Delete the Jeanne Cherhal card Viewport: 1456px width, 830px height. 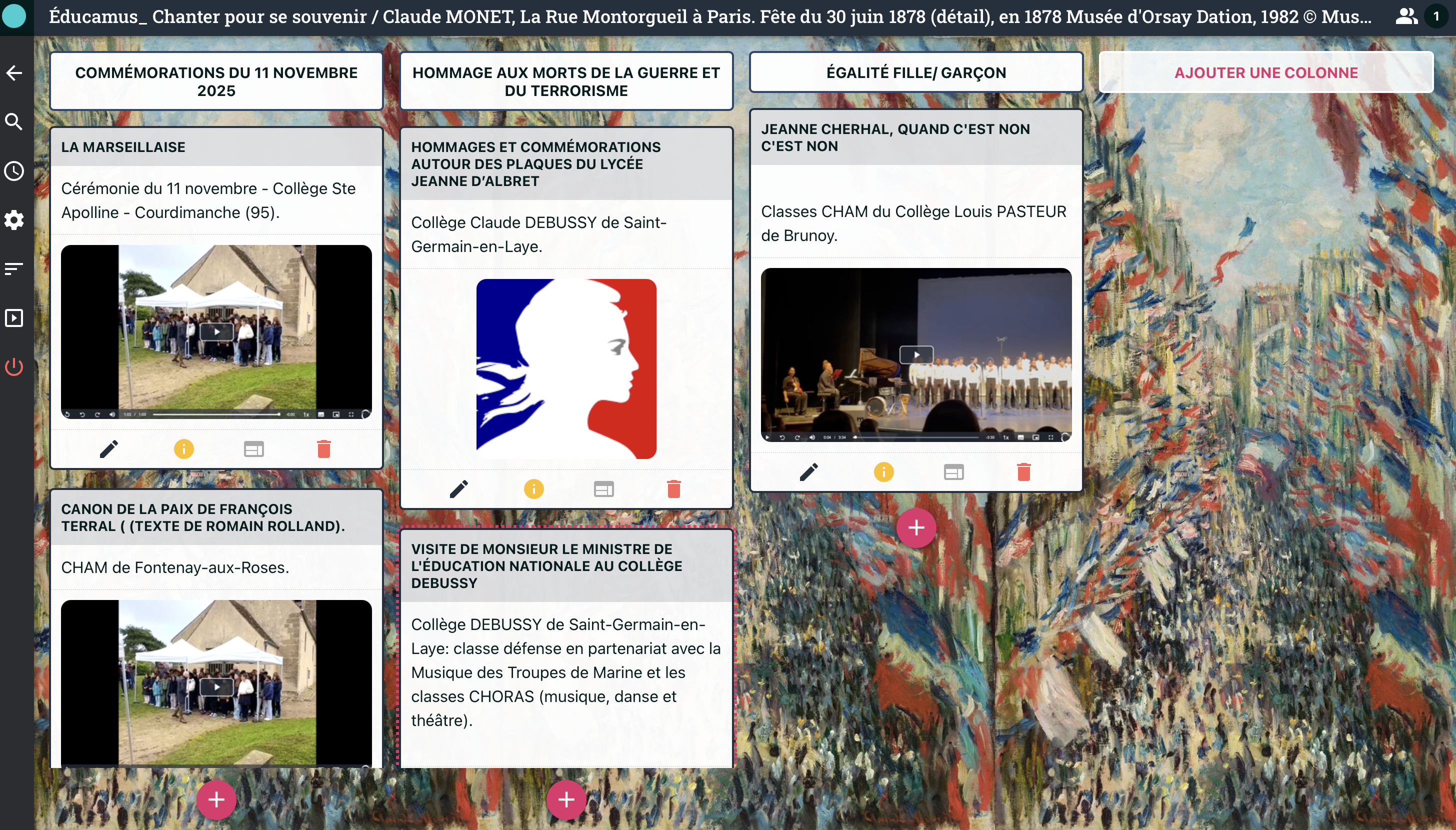[1023, 472]
